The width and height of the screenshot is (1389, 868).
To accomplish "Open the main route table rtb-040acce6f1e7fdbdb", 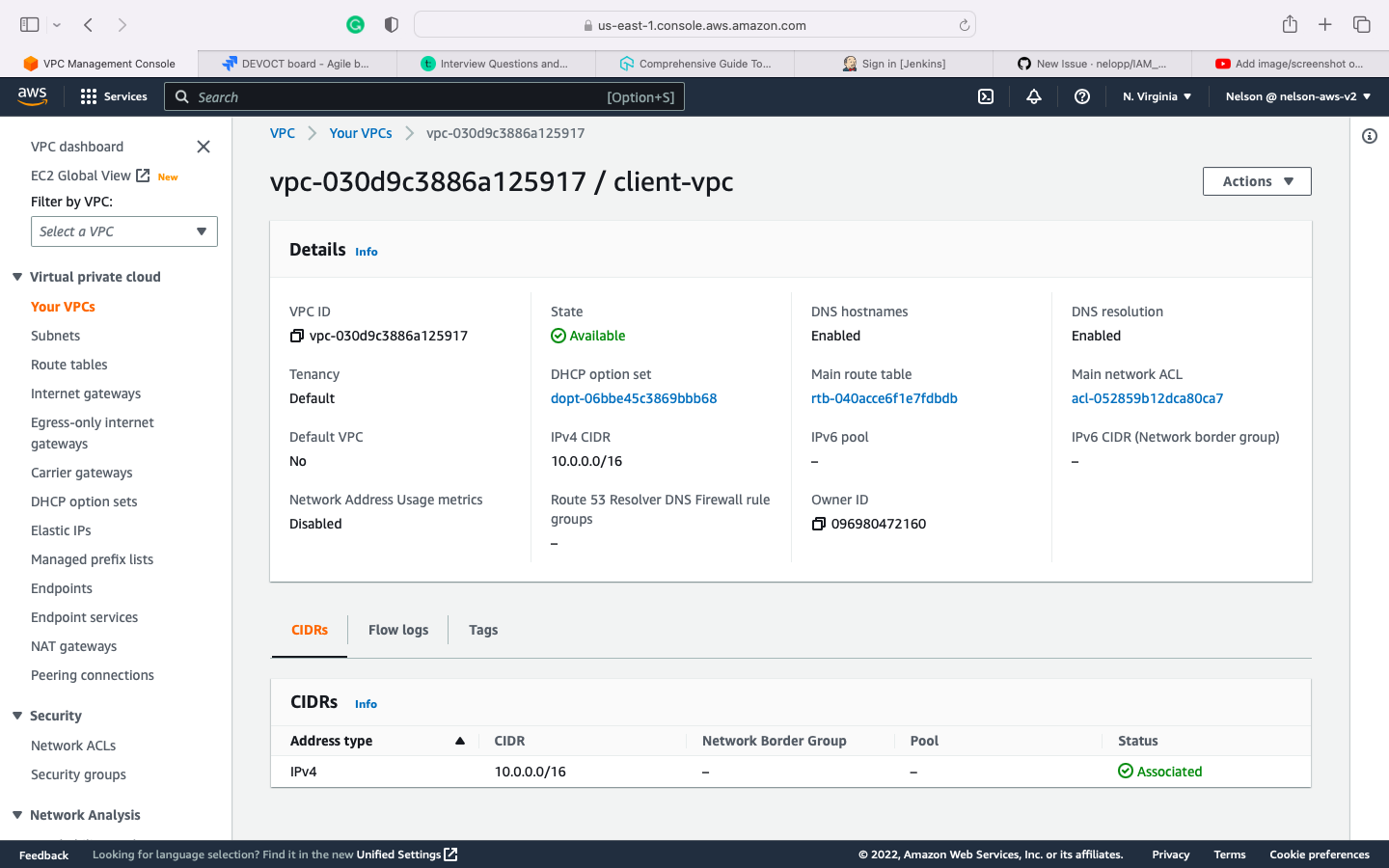I will 884,397.
